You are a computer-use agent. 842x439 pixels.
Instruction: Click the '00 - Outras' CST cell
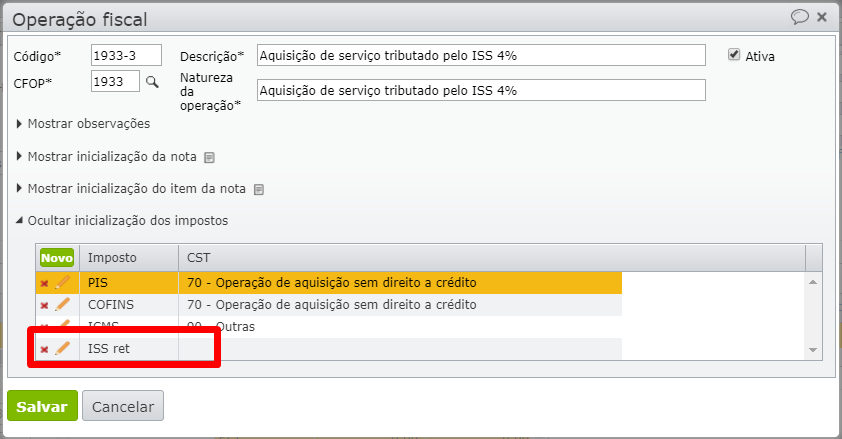click(400, 326)
